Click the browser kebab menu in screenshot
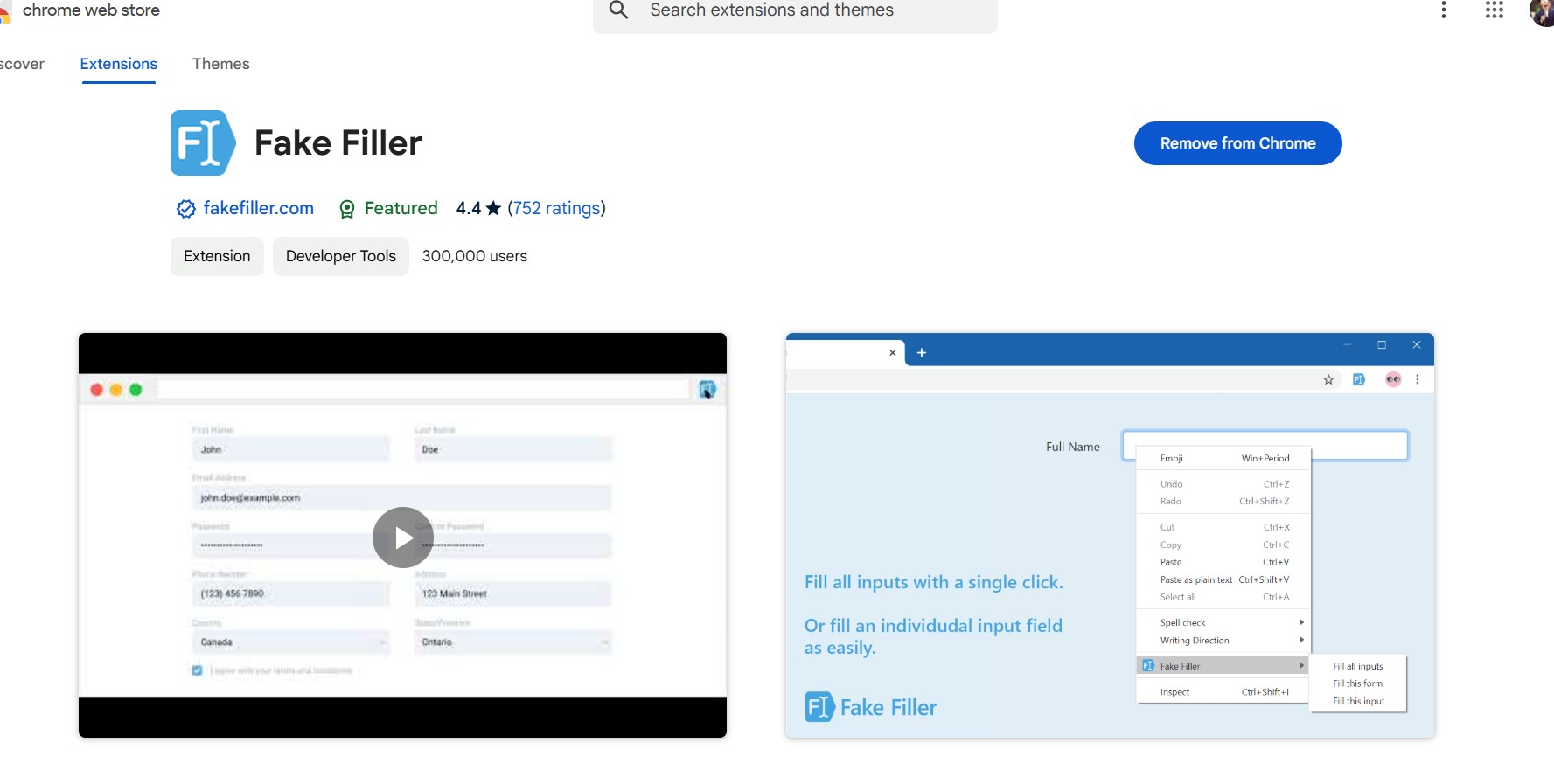The image size is (1554, 784). tap(1418, 379)
